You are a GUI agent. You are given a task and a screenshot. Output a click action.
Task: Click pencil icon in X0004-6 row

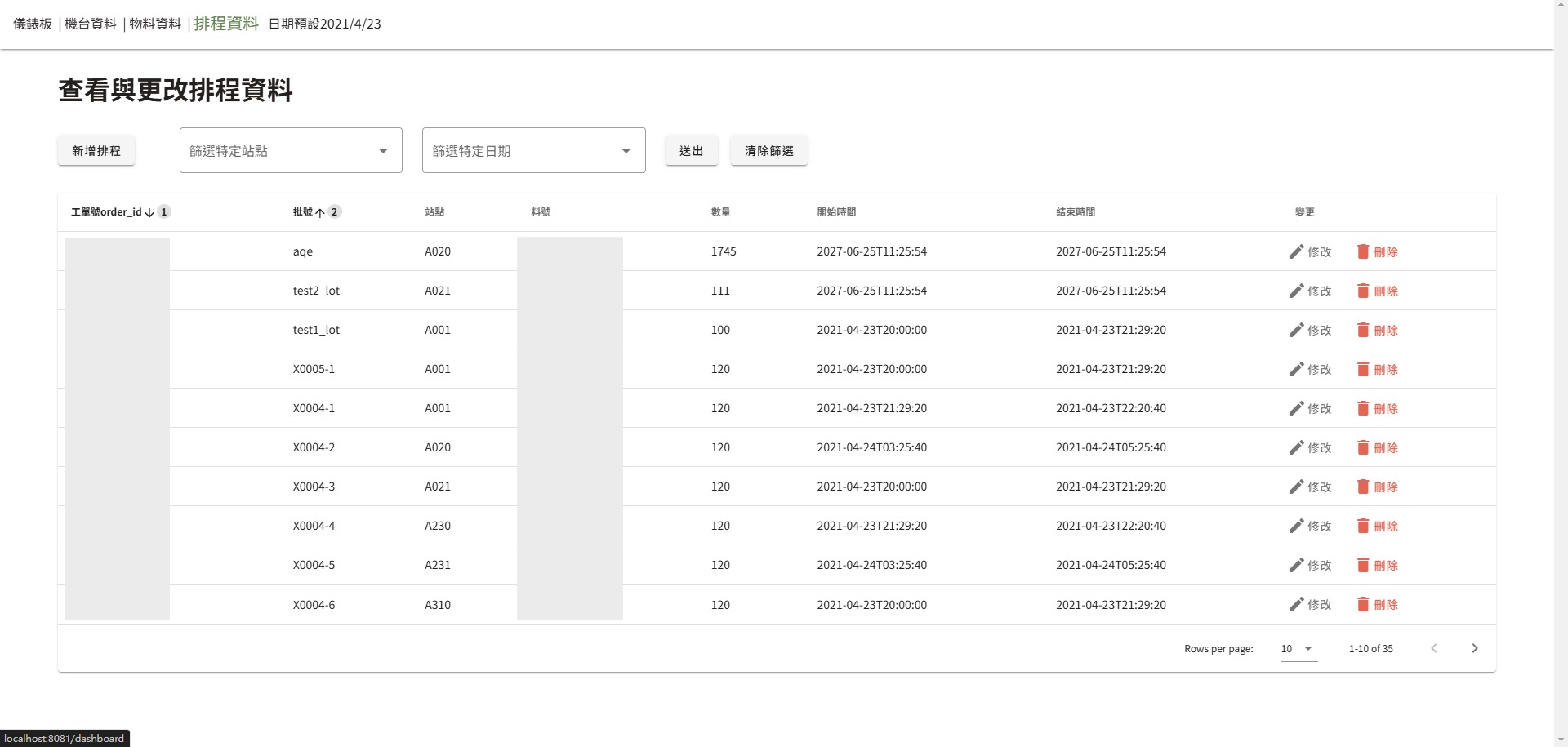(x=1296, y=604)
